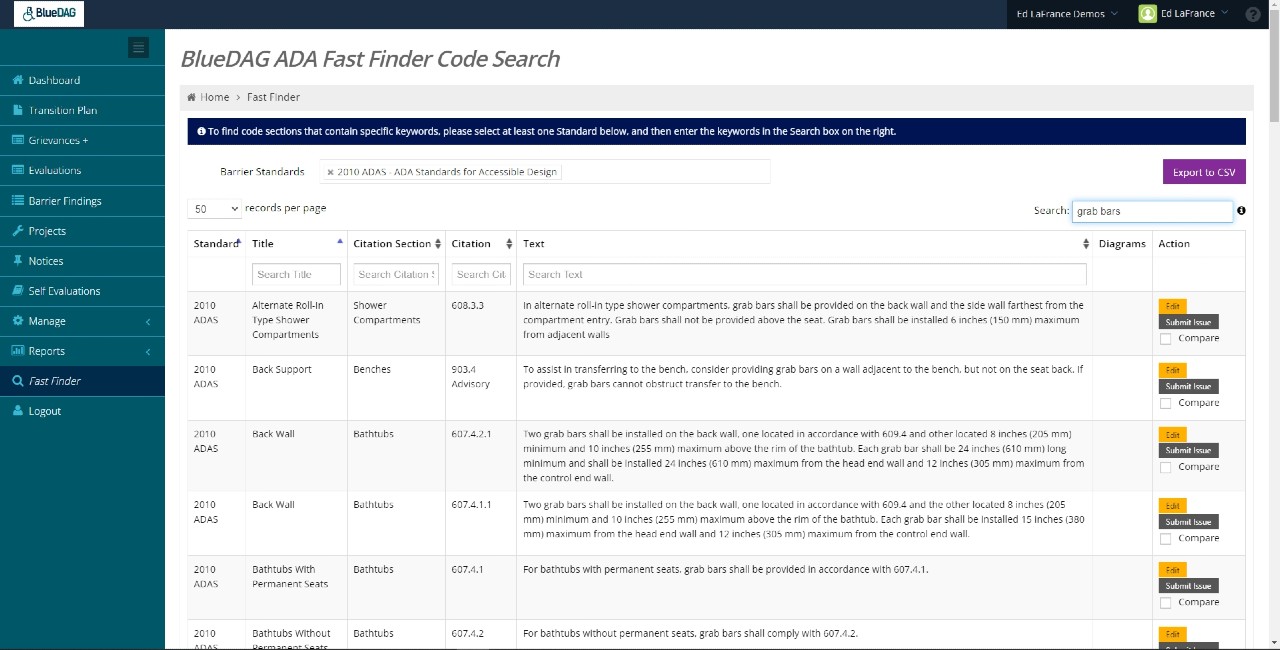Click the Reports chart icon

coord(18,350)
